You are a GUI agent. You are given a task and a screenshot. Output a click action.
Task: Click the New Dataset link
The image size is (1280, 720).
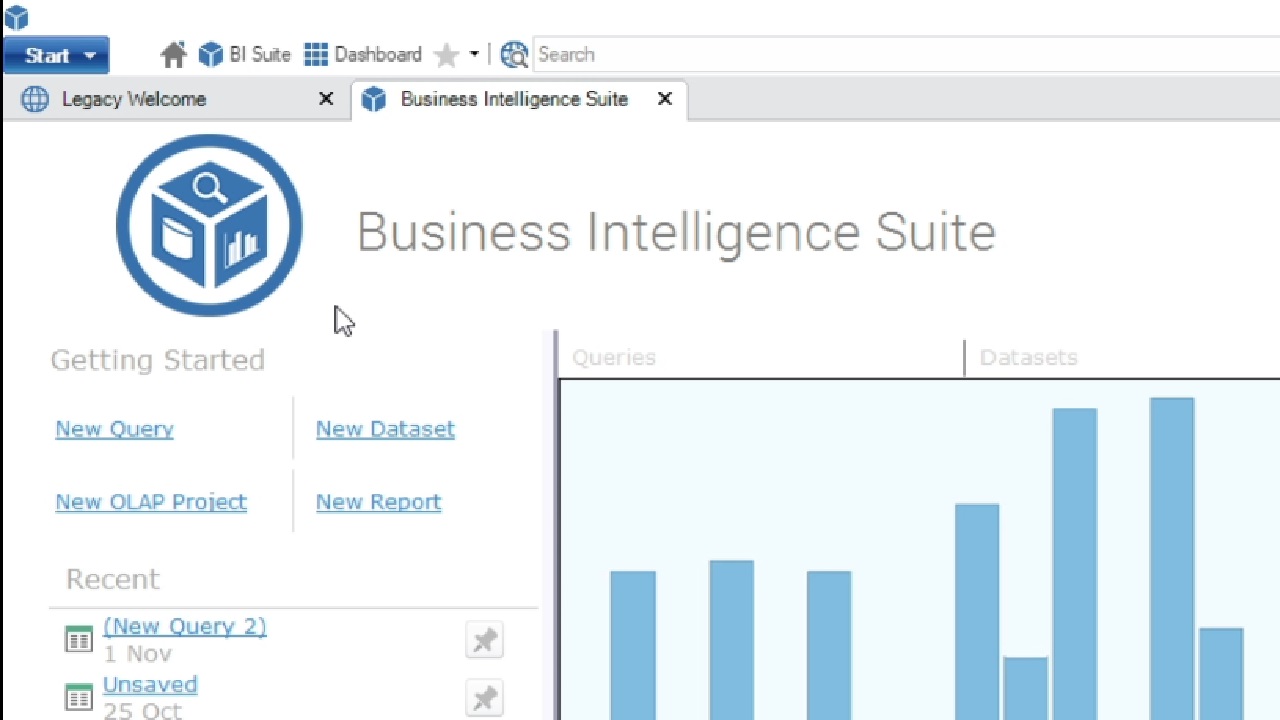tap(385, 429)
